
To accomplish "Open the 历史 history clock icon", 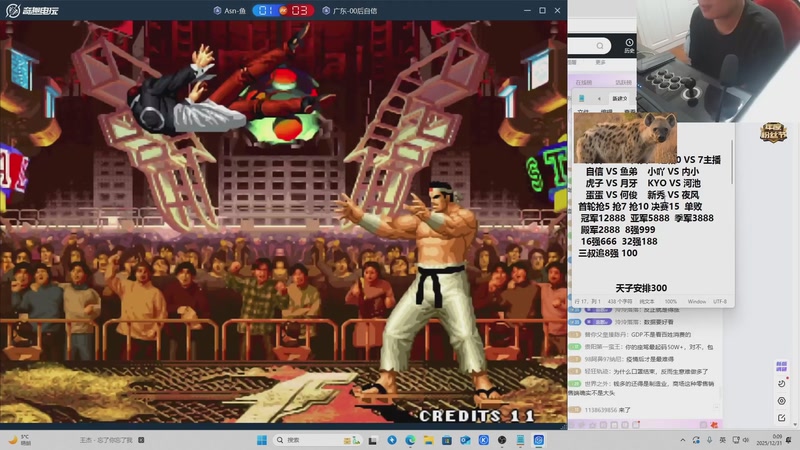I will click(x=629, y=46).
